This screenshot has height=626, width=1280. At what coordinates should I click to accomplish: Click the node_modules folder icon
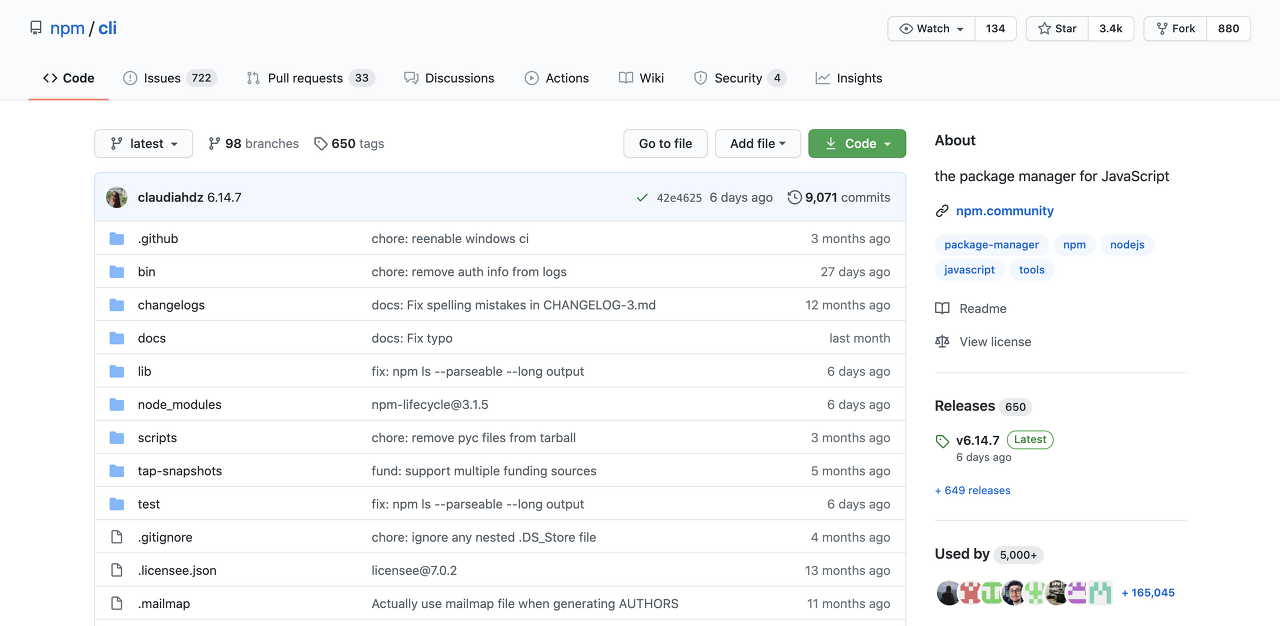117,405
